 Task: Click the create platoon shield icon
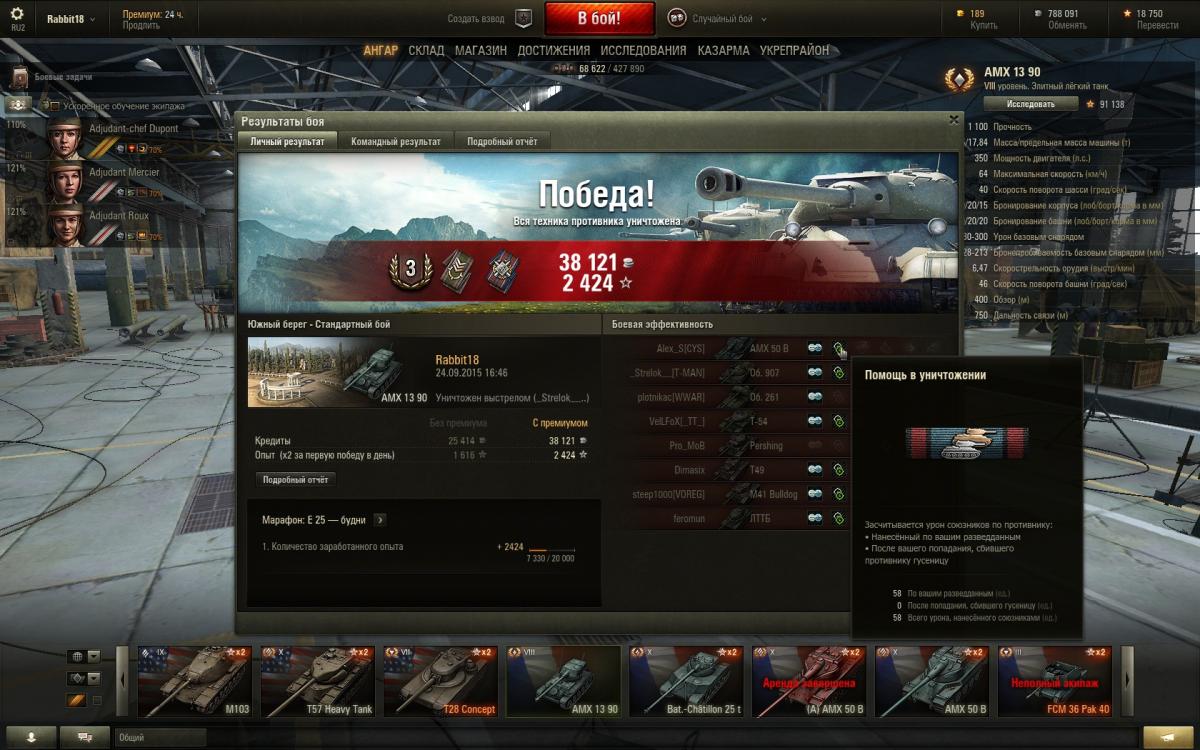click(523, 18)
